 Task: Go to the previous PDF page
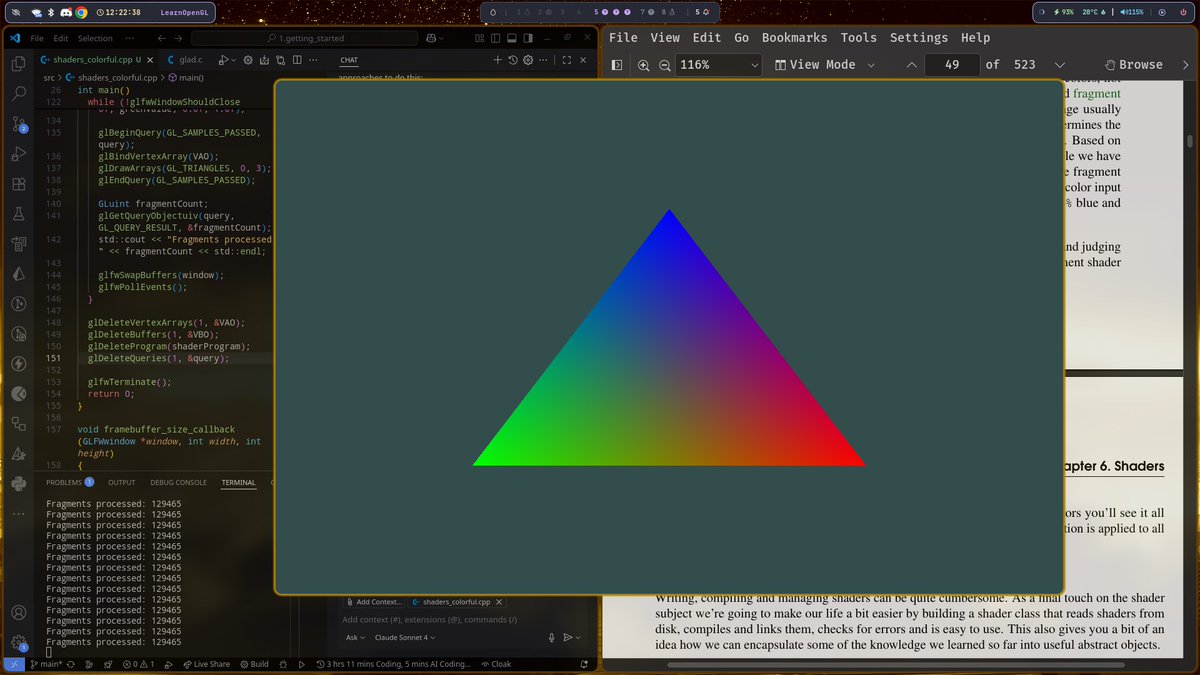[x=911, y=64]
